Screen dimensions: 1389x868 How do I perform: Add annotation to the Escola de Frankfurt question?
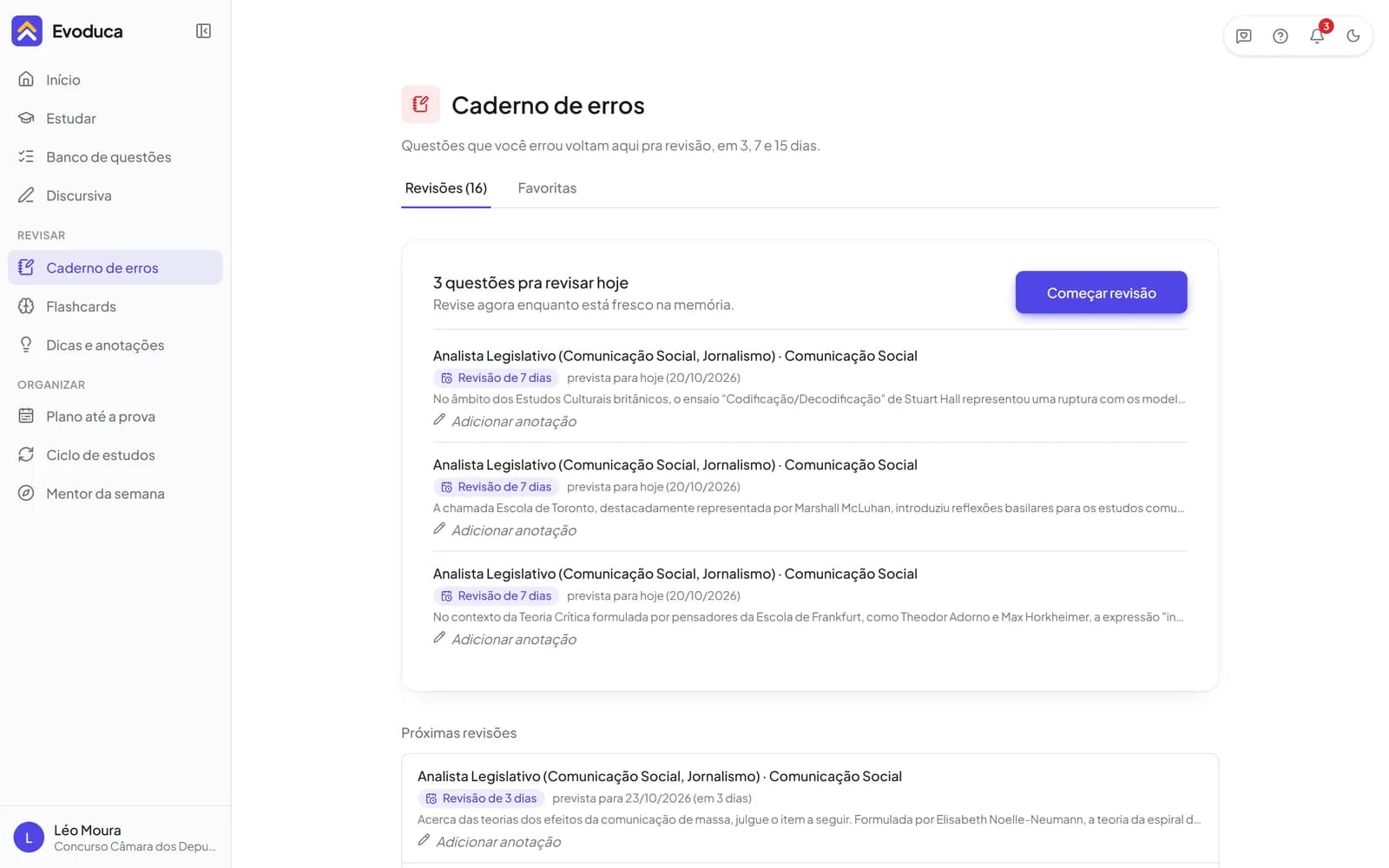click(505, 639)
